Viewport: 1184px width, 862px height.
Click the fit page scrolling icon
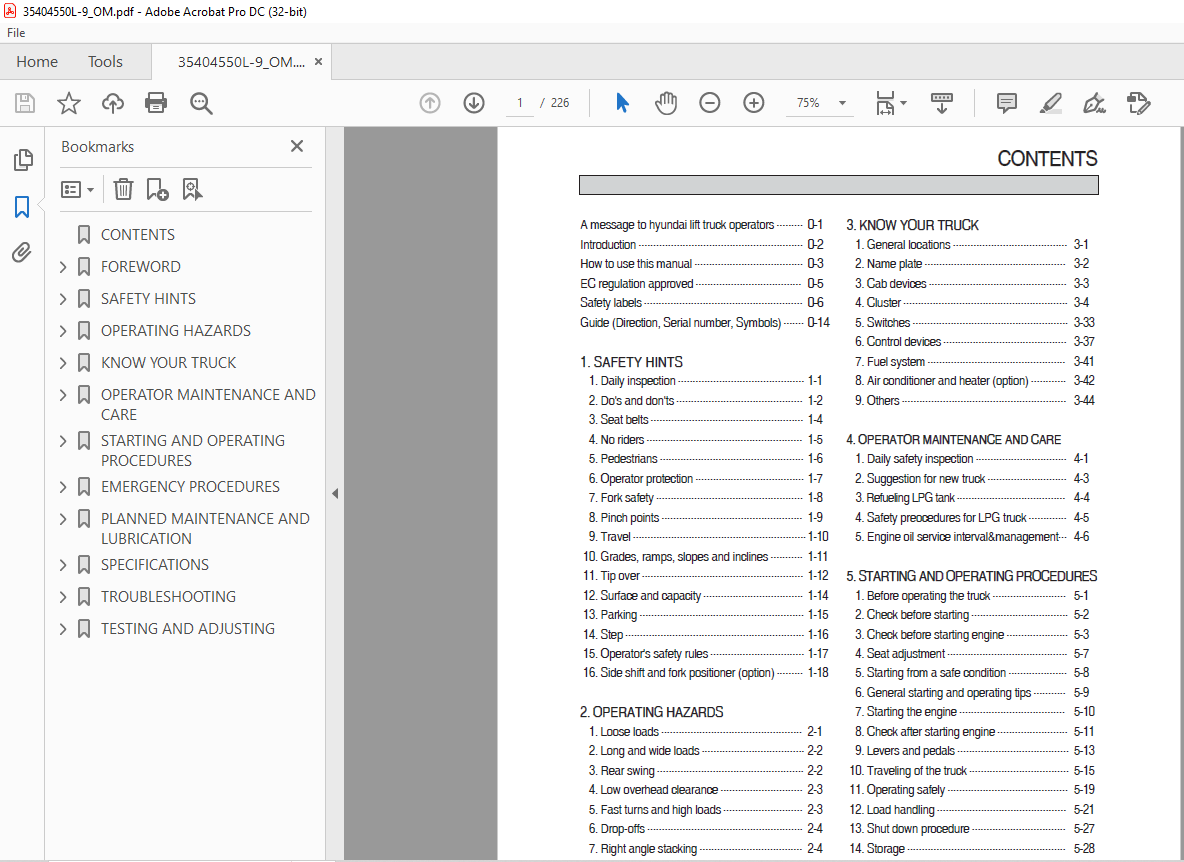(x=885, y=103)
